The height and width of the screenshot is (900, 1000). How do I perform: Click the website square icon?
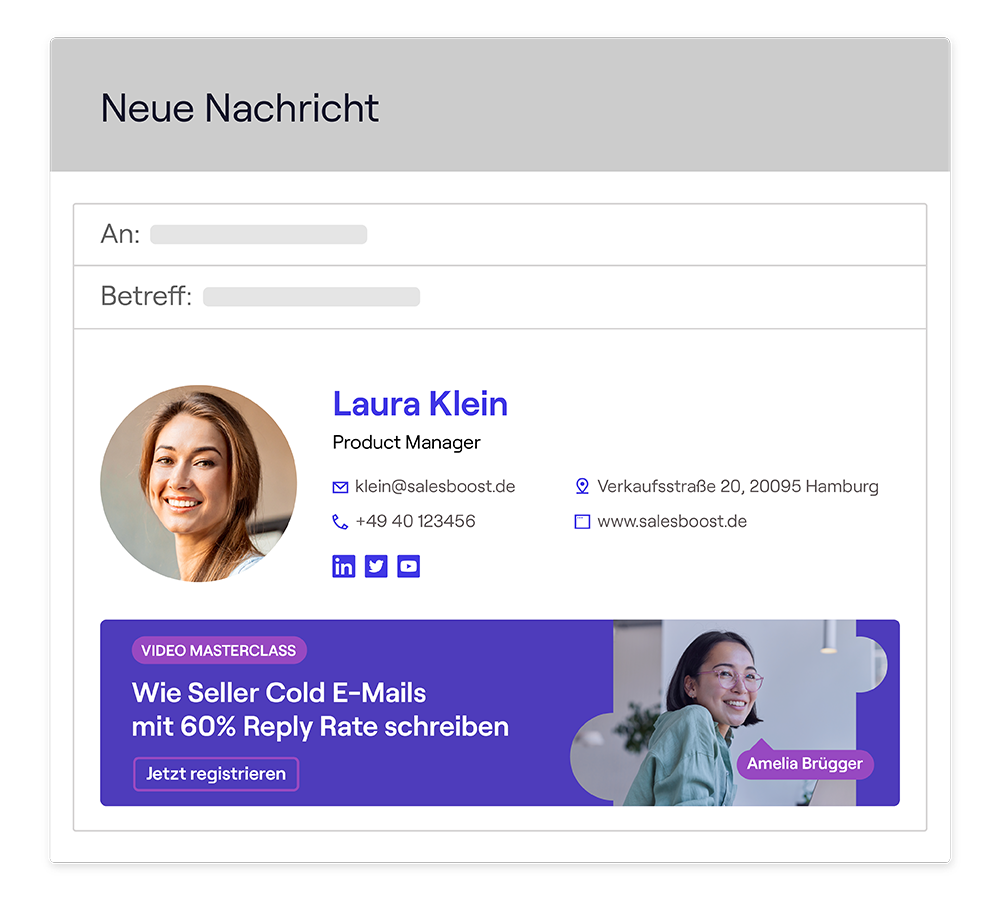[582, 522]
